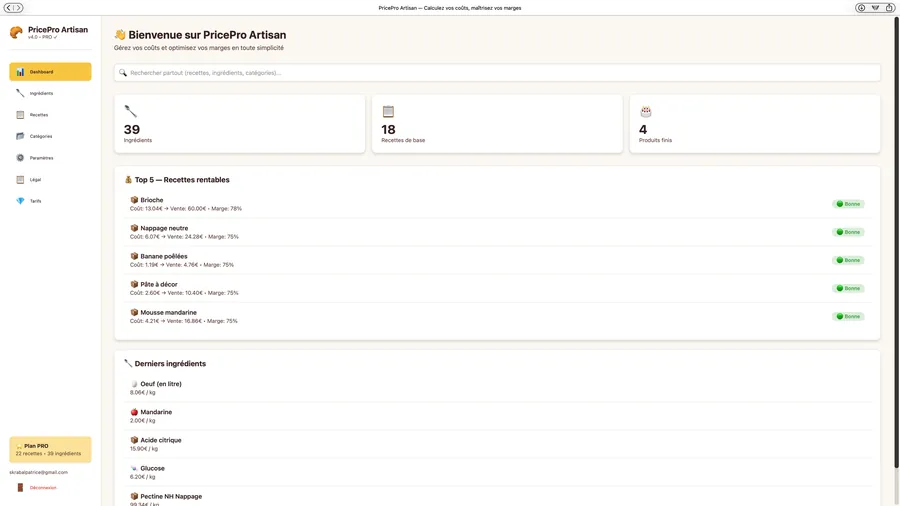
Task: Click the Plan PRO box
Action: point(50,449)
